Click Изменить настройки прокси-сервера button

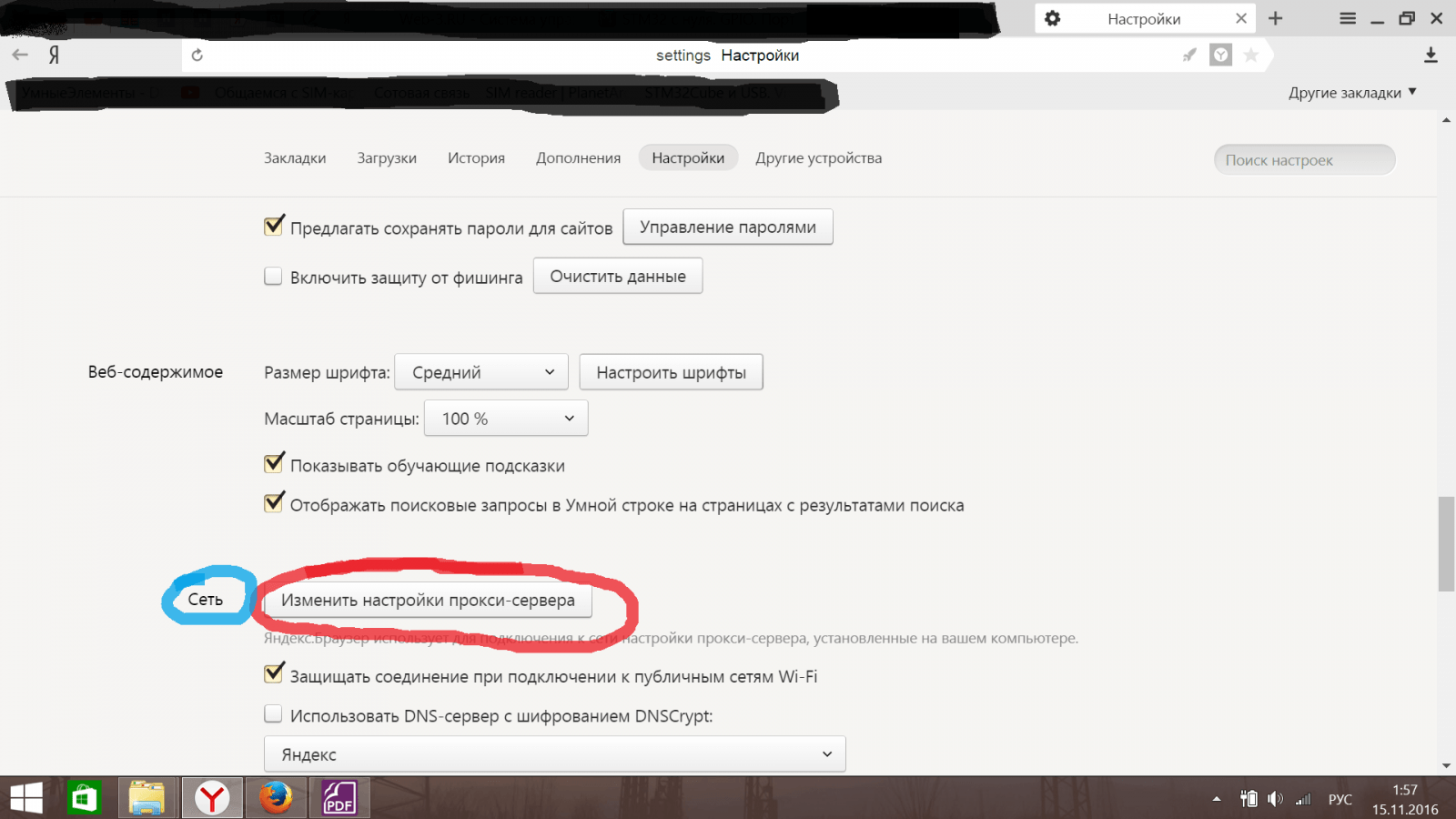point(428,601)
